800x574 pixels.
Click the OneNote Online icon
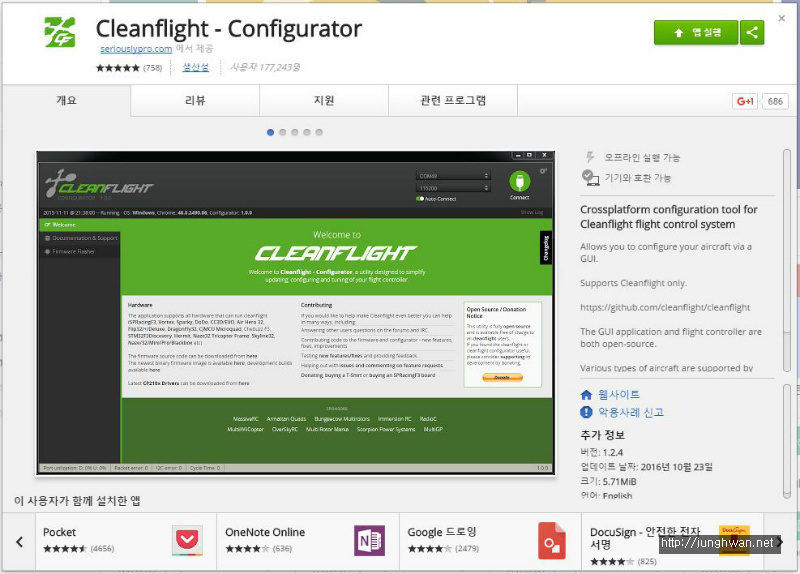[x=369, y=540]
